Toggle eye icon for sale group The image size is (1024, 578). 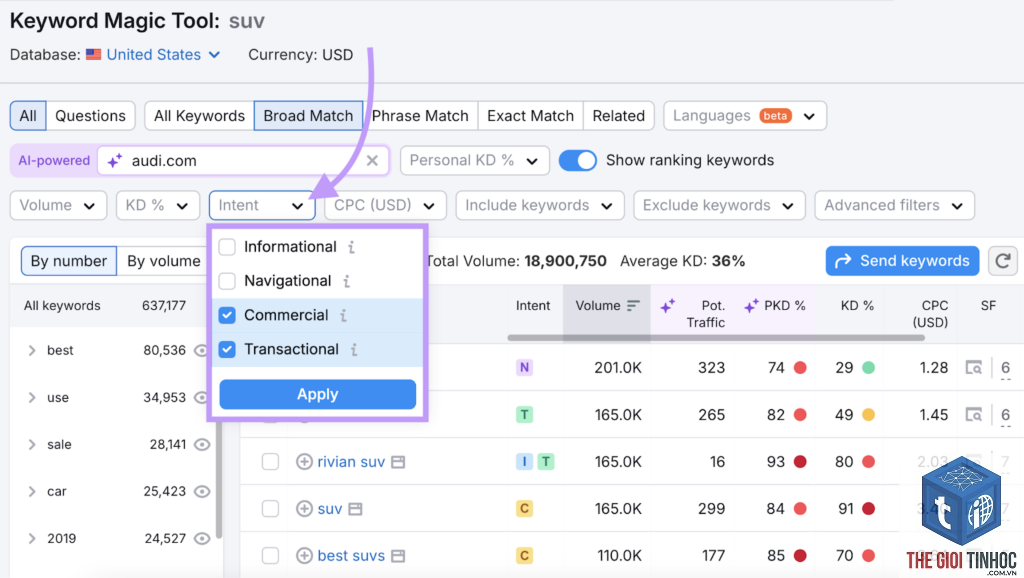tap(202, 445)
